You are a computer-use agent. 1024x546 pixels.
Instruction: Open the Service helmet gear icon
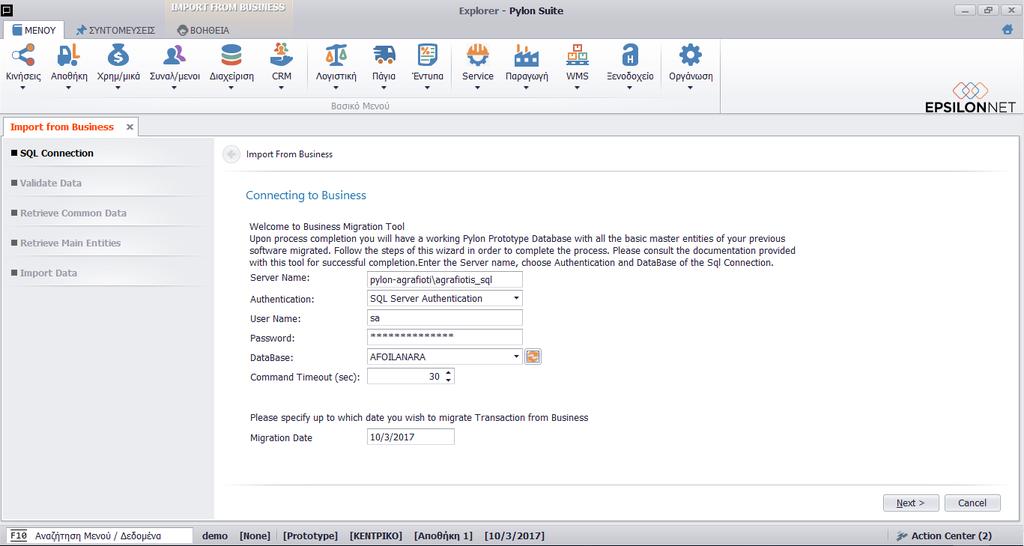coord(477,56)
